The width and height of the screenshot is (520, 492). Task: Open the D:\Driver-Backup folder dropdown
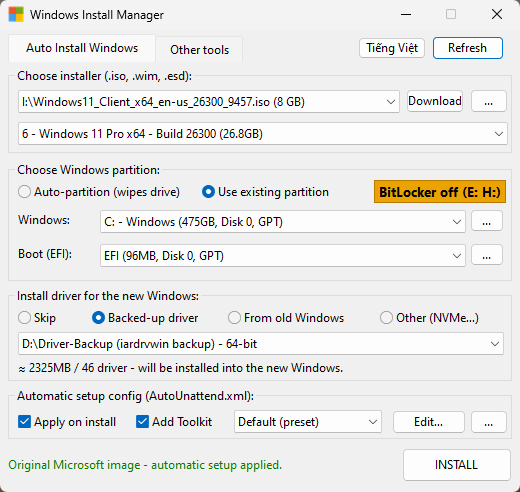(x=261, y=344)
